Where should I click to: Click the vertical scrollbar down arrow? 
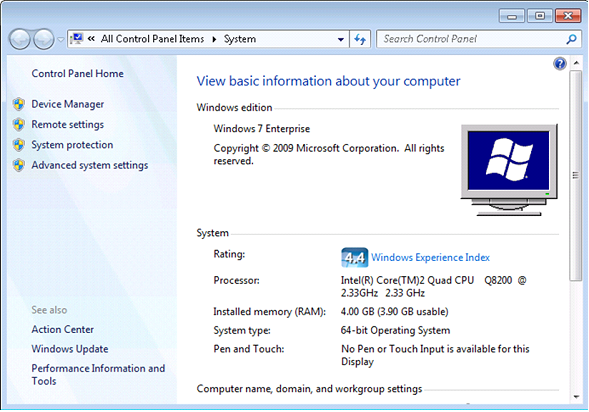pos(576,397)
